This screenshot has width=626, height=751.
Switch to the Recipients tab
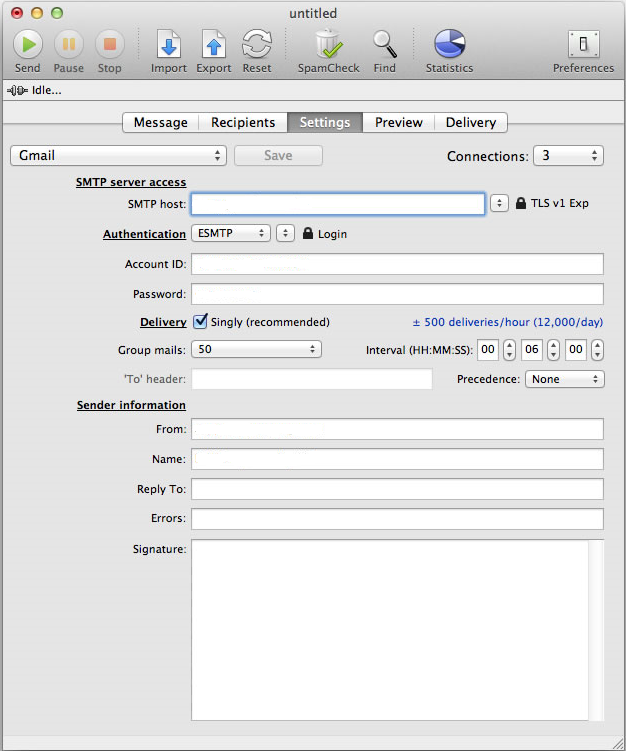coord(243,122)
